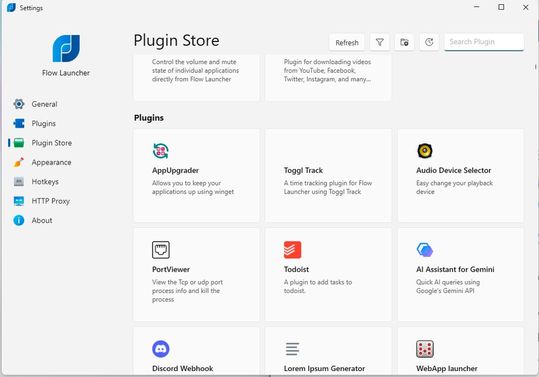Click 'A time tracking plugin' description
539x377 pixels.
[328, 187]
